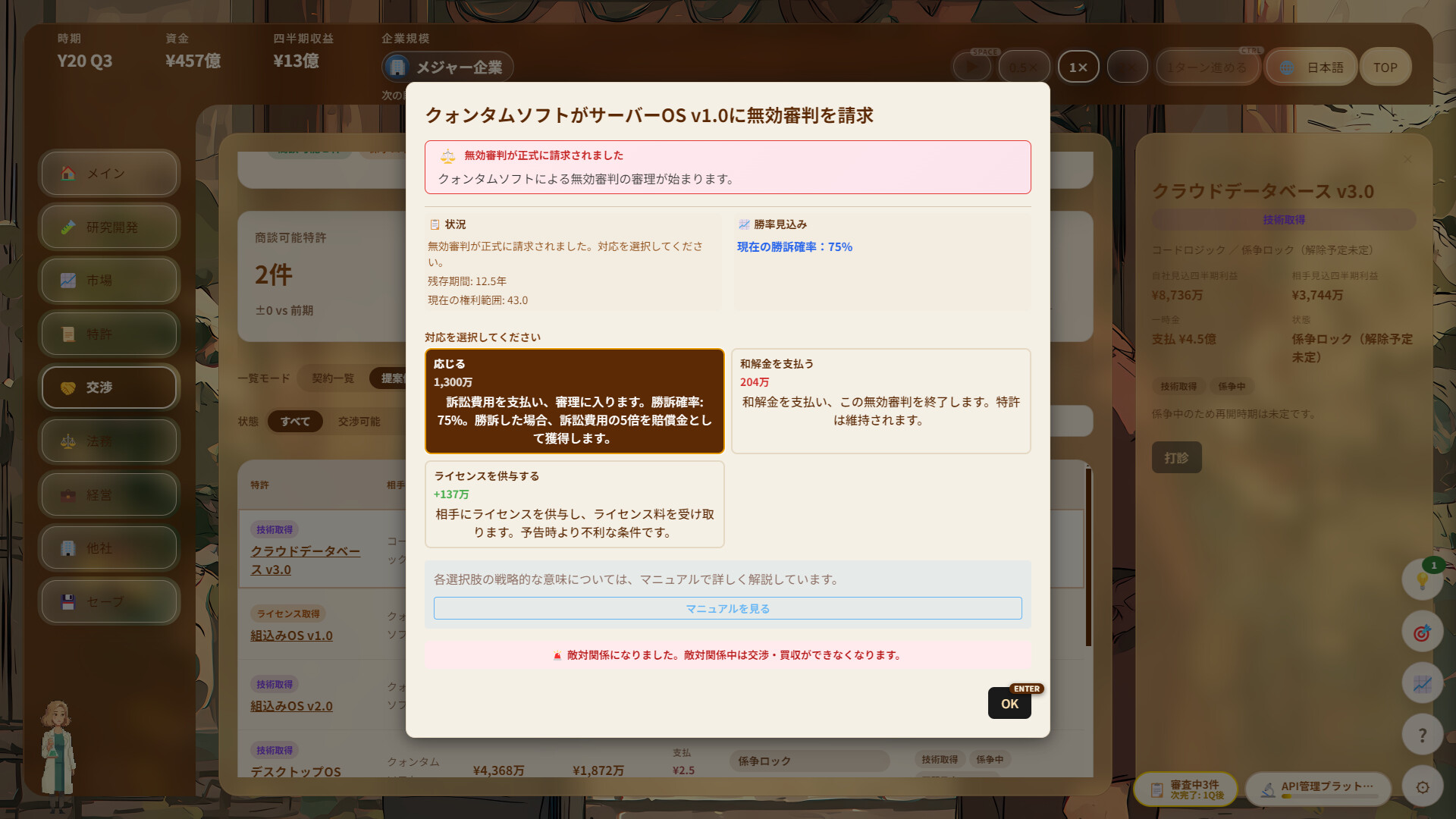Select the 和解金を支払う settlement option
Image resolution: width=1456 pixels, height=819 pixels.
click(880, 400)
